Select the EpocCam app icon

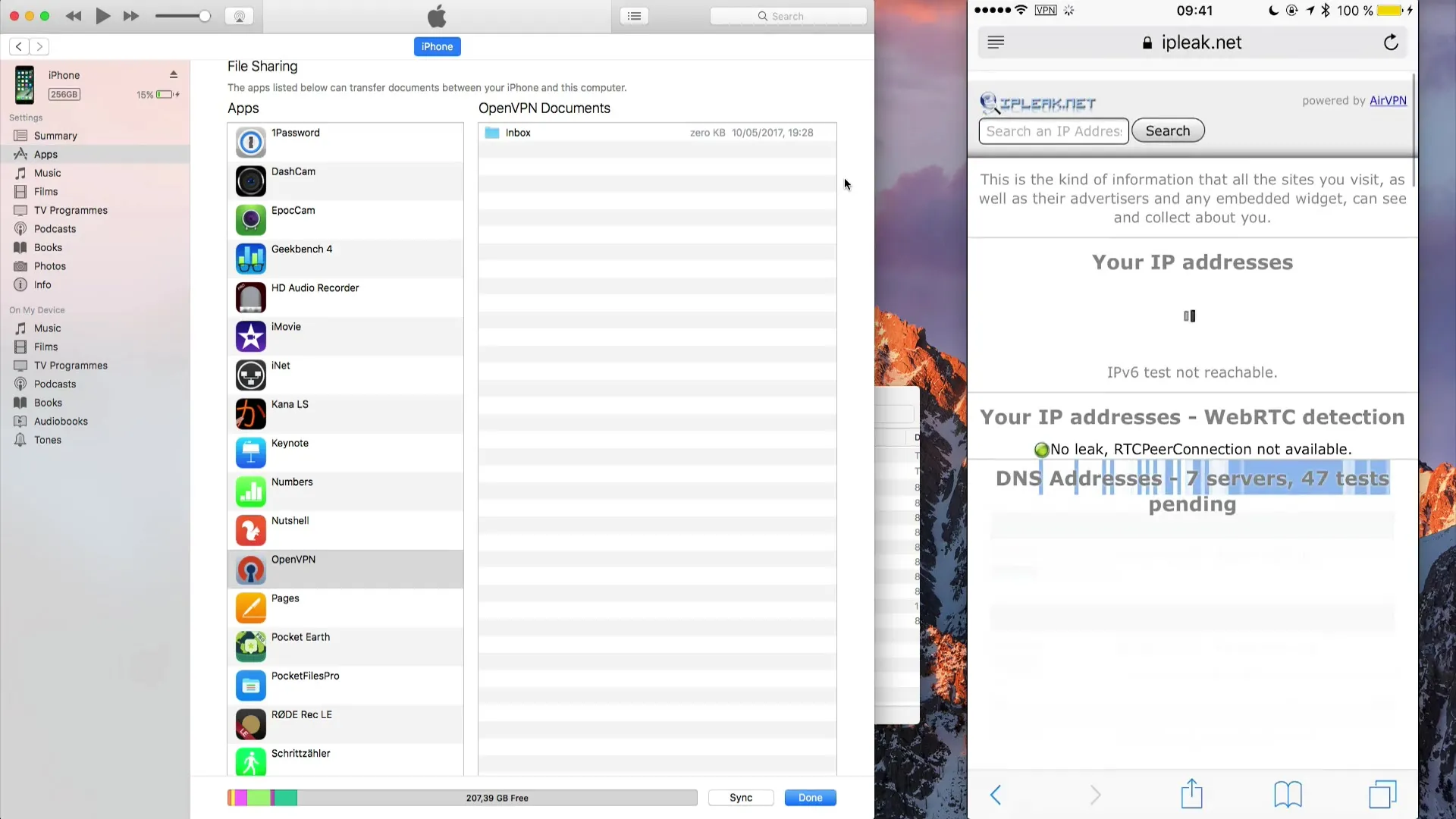(x=250, y=220)
